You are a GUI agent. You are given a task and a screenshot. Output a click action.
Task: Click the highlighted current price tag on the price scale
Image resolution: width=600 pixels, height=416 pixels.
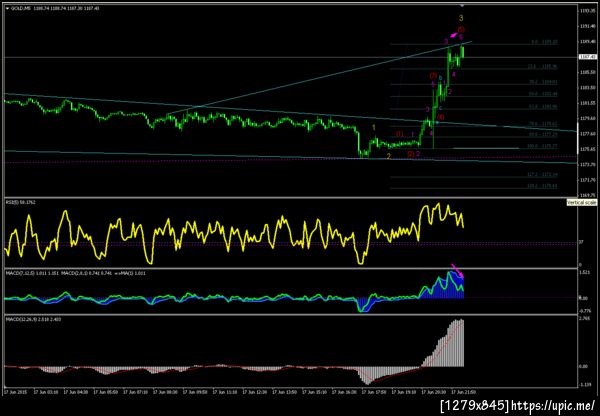point(588,57)
